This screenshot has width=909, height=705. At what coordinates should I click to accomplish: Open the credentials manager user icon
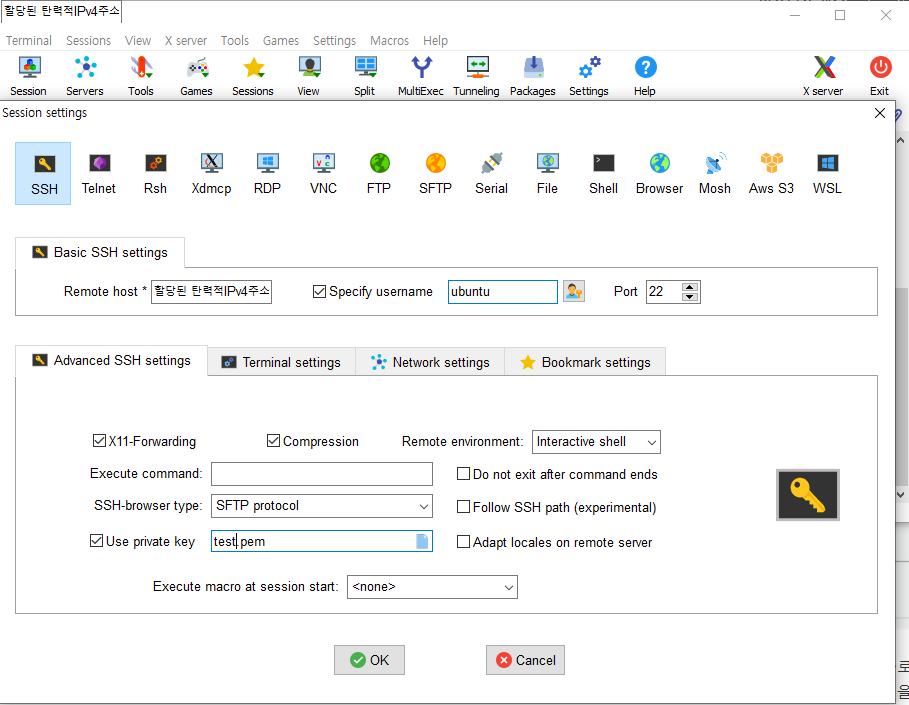click(574, 292)
